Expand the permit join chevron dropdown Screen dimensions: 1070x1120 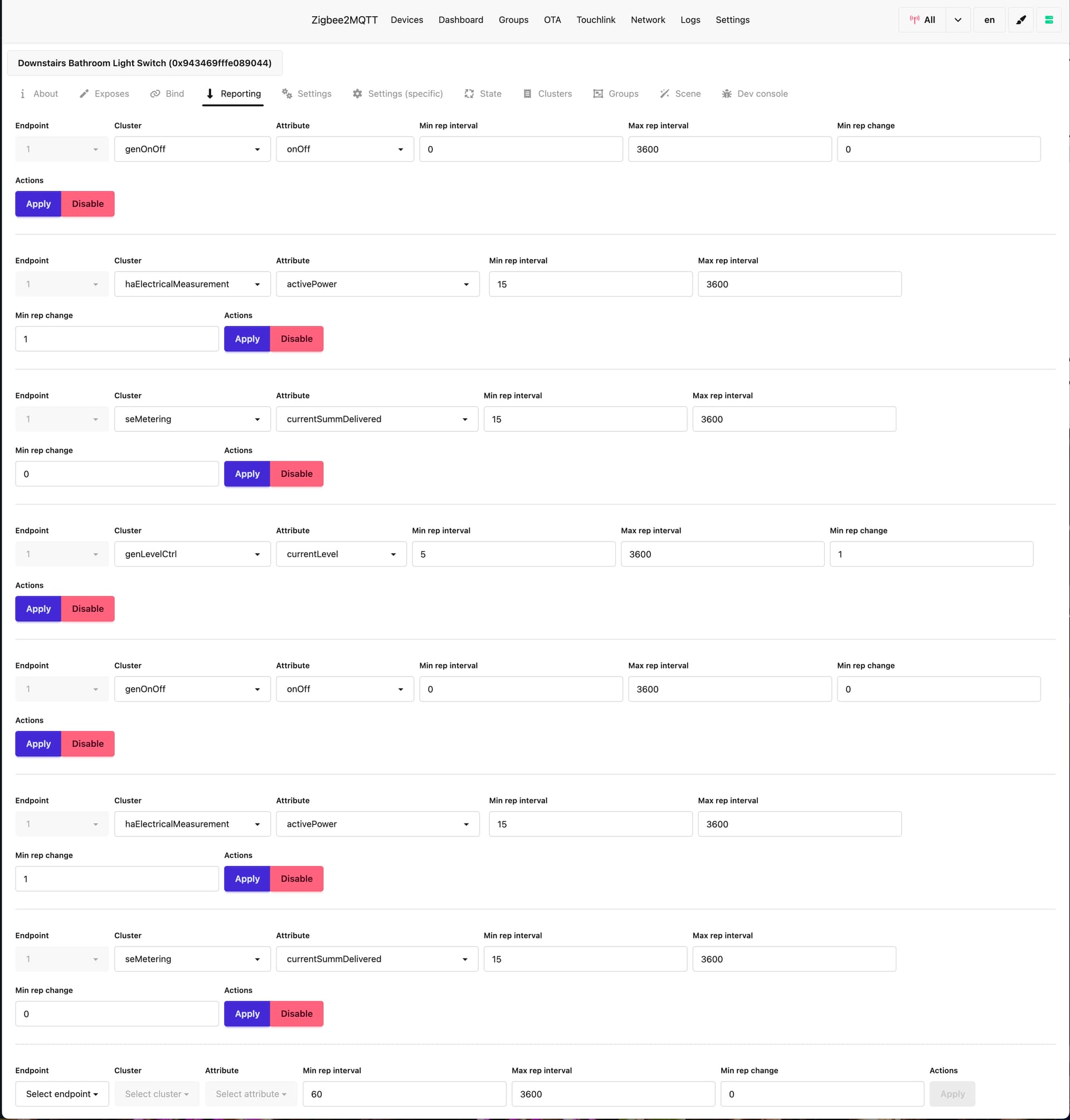(957, 20)
